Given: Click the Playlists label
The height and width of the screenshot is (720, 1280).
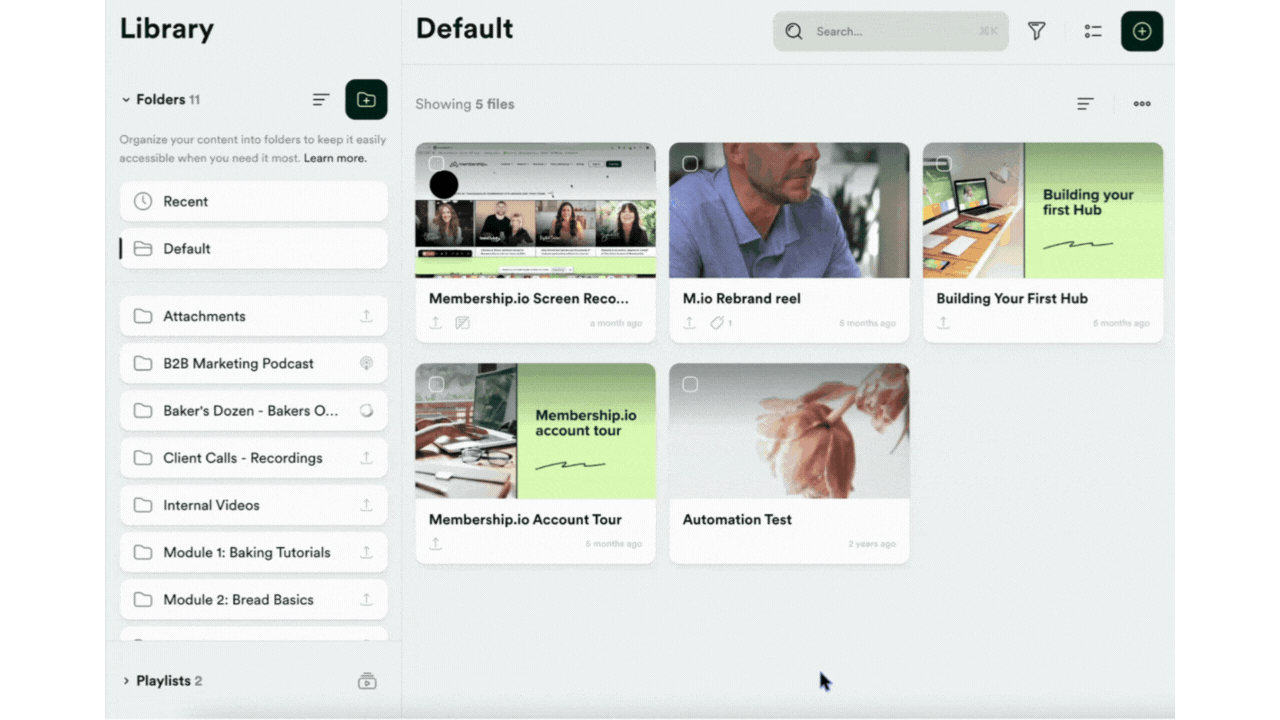Looking at the screenshot, I should pyautogui.click(x=163, y=681).
